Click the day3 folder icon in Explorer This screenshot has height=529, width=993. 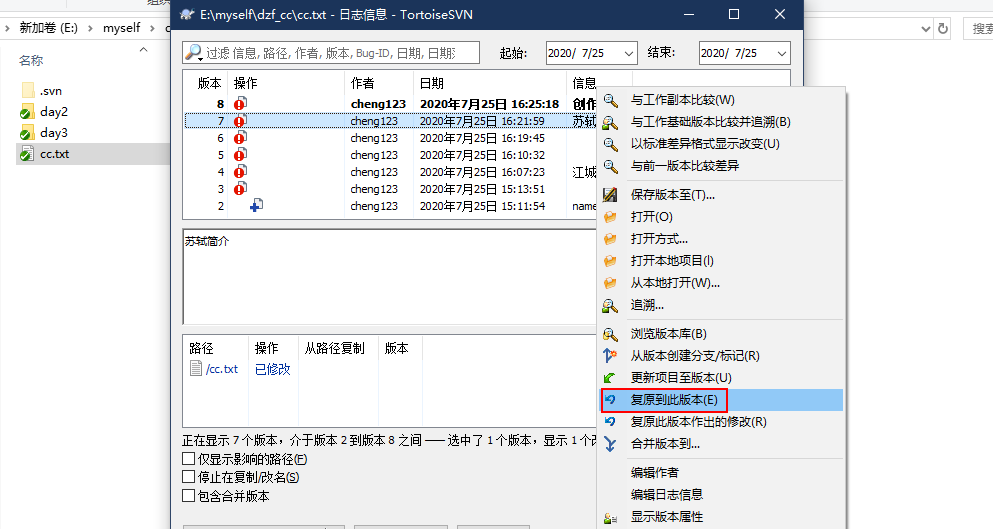coord(27,133)
